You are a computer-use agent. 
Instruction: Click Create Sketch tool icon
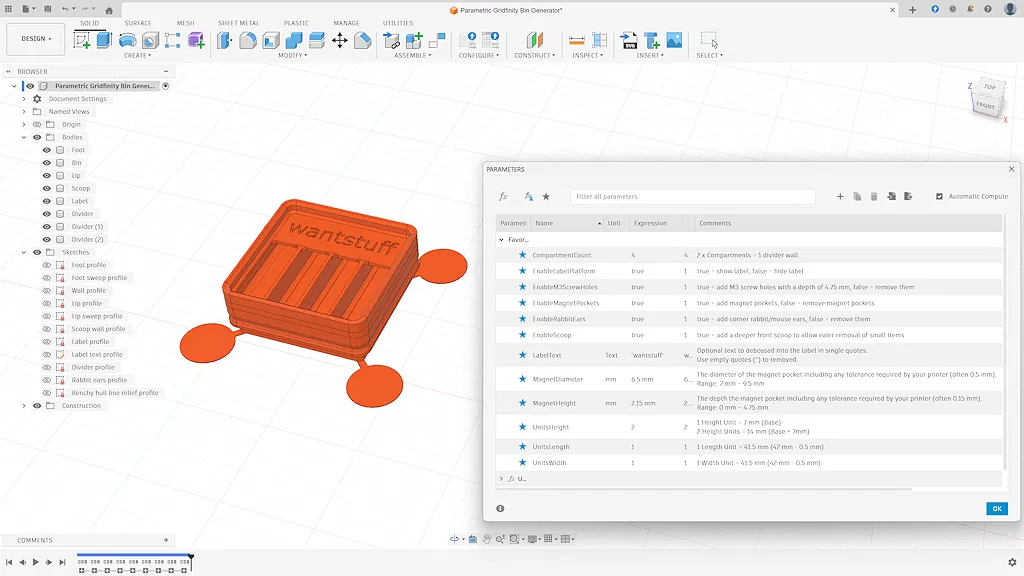pyautogui.click(x=82, y=40)
